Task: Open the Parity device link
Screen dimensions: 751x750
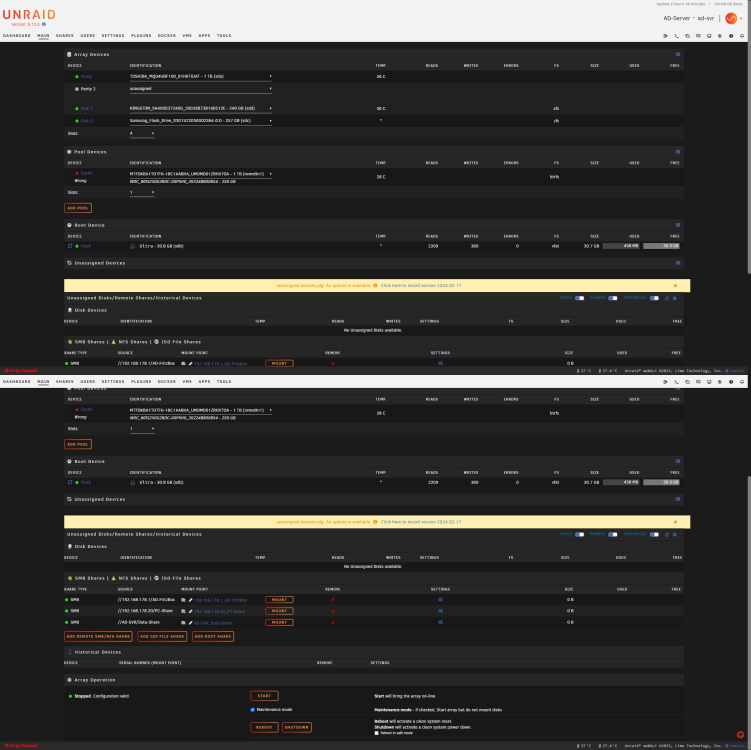Action: [x=86, y=77]
